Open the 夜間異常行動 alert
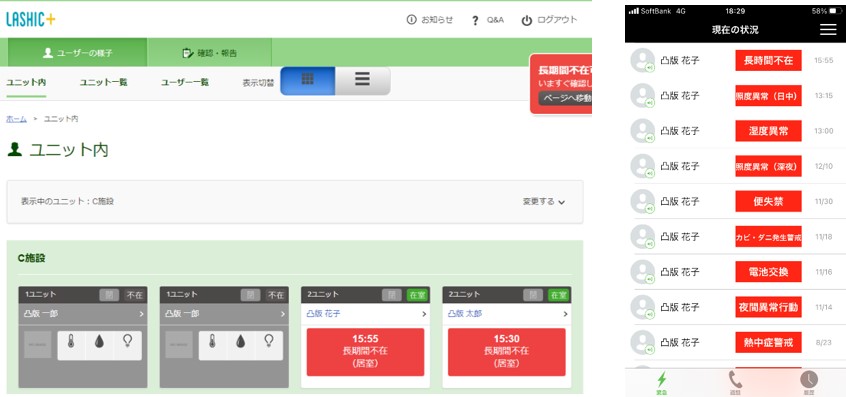This screenshot has height=397, width=846. click(768, 307)
